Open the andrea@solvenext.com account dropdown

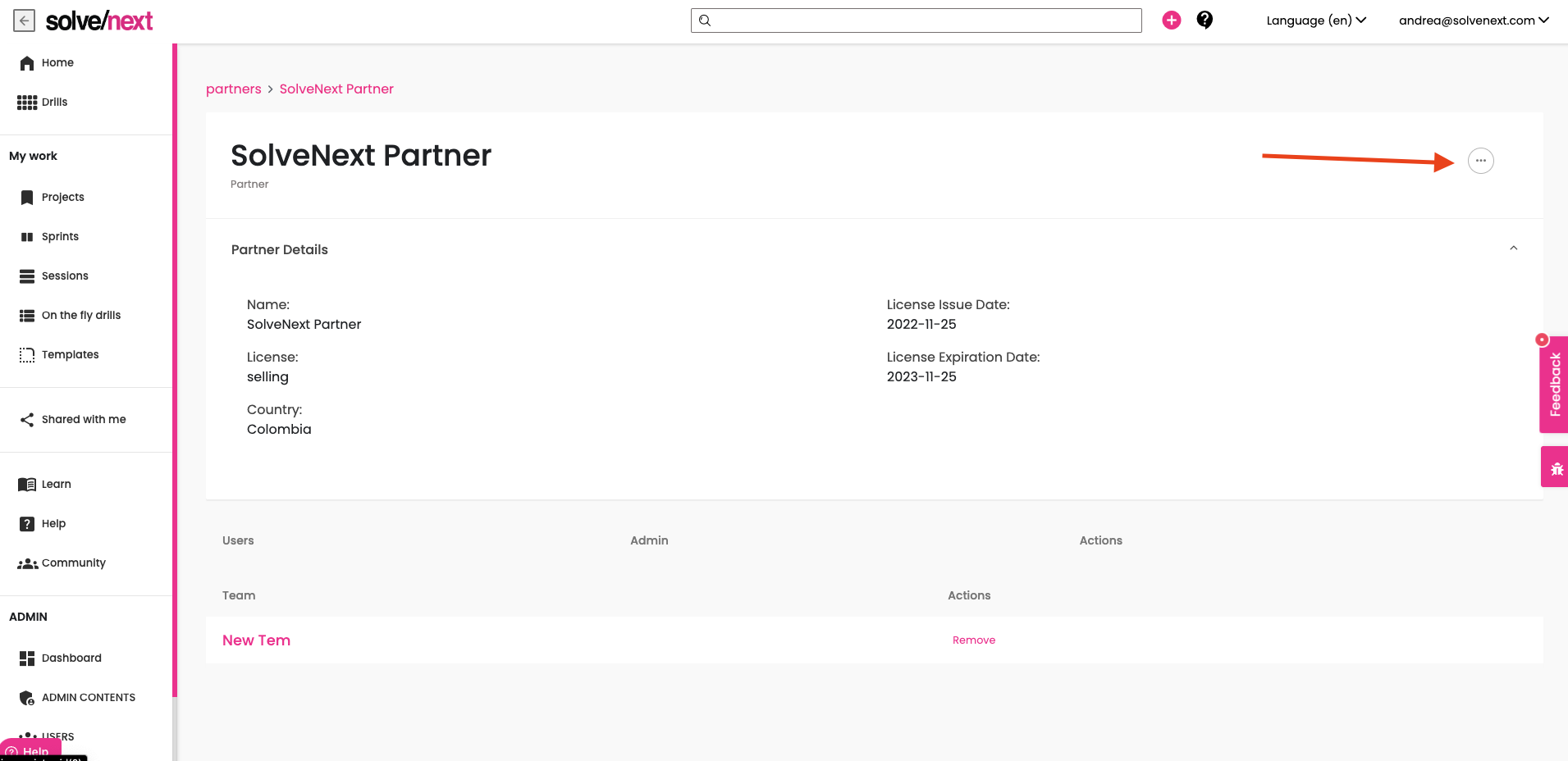1474,21
